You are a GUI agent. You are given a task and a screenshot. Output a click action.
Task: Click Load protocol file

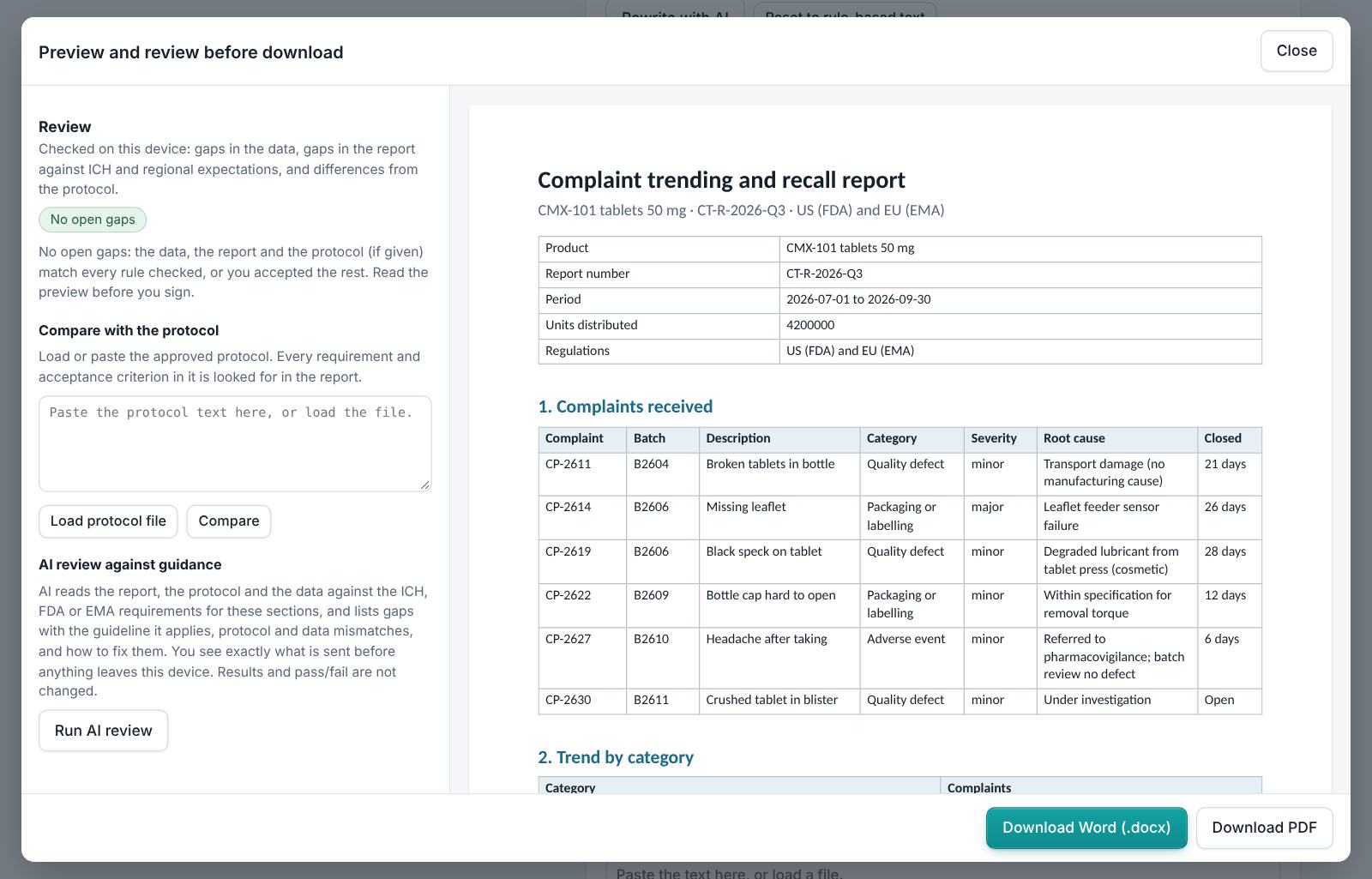[x=108, y=521]
